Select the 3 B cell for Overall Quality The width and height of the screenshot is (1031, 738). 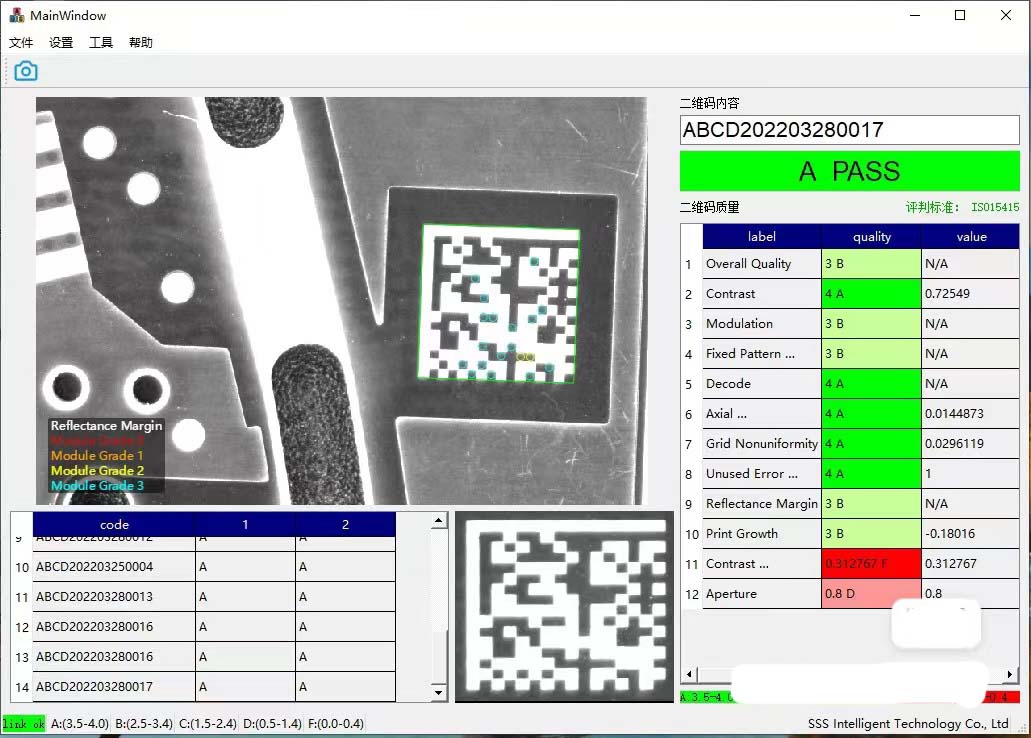pos(872,264)
